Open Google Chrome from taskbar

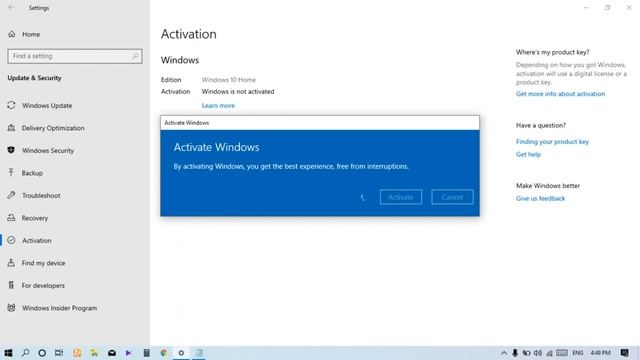tap(164, 353)
